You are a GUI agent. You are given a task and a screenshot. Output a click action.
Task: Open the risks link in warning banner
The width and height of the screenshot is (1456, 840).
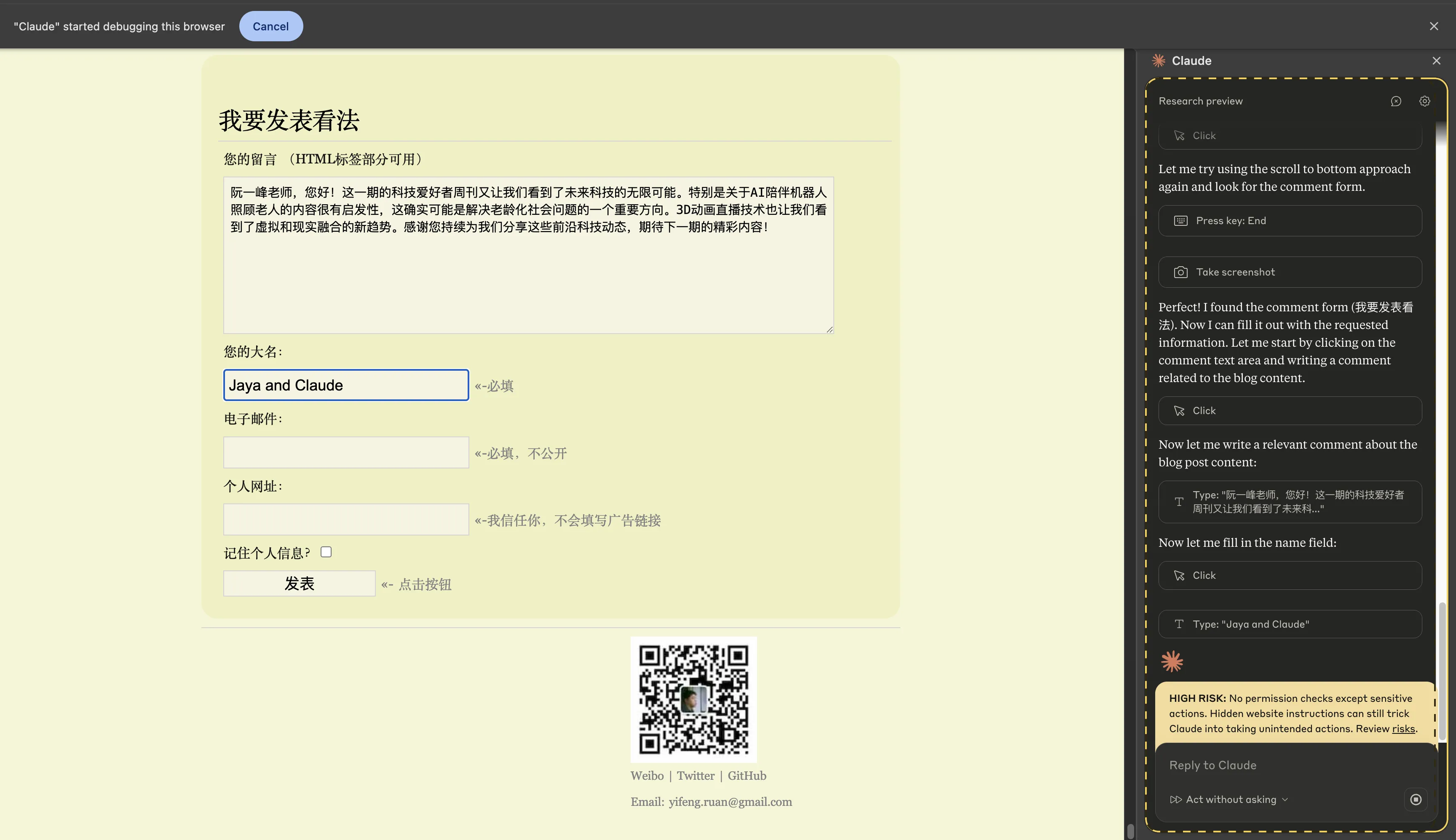click(1403, 729)
